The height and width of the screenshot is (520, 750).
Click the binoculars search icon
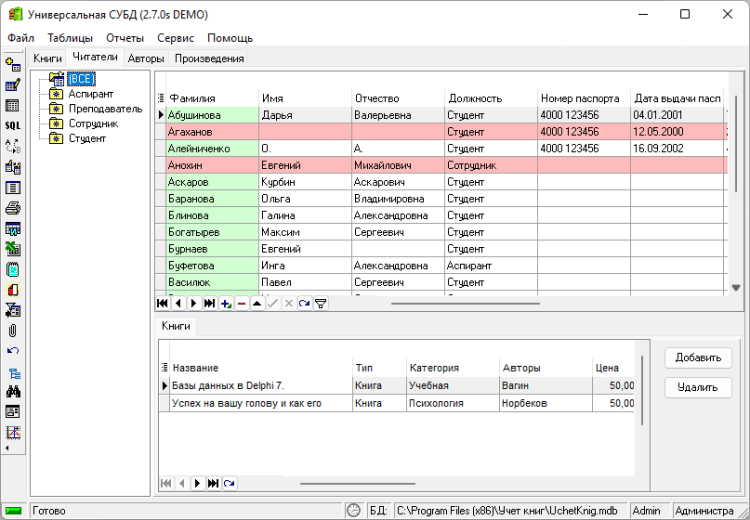coord(13,392)
